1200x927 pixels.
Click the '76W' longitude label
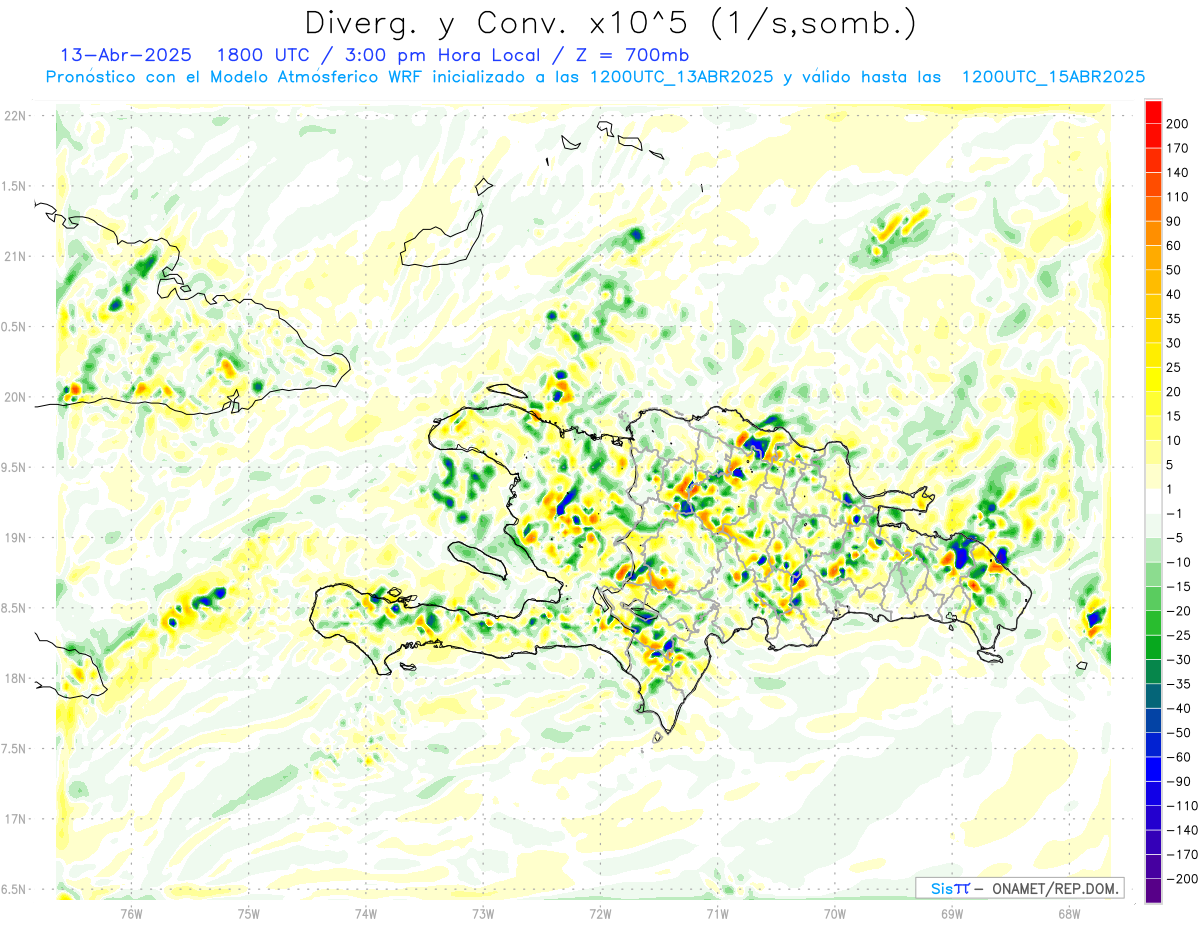click(131, 913)
